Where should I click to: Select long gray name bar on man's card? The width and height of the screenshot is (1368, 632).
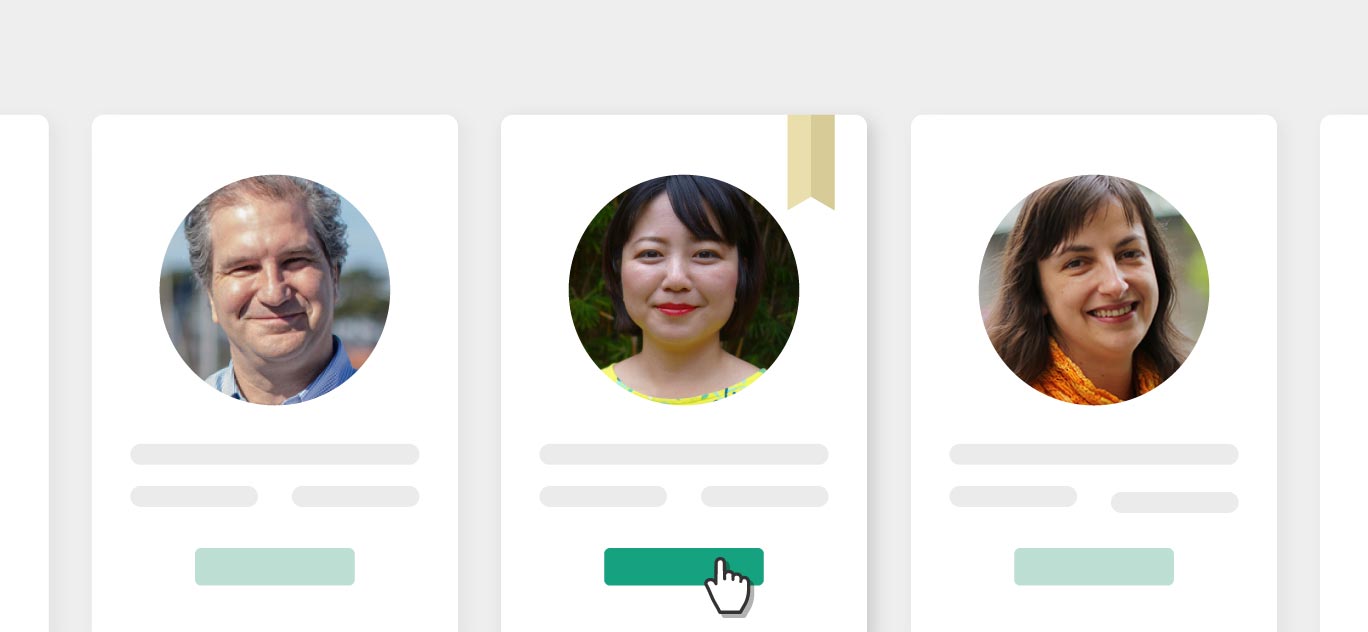point(275,454)
